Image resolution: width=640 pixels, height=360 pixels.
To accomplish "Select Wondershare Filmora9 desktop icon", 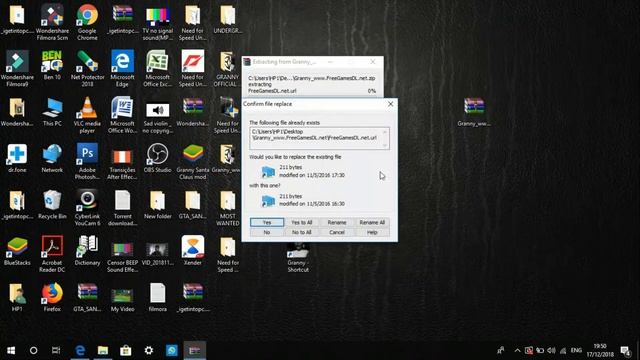I will click(17, 68).
